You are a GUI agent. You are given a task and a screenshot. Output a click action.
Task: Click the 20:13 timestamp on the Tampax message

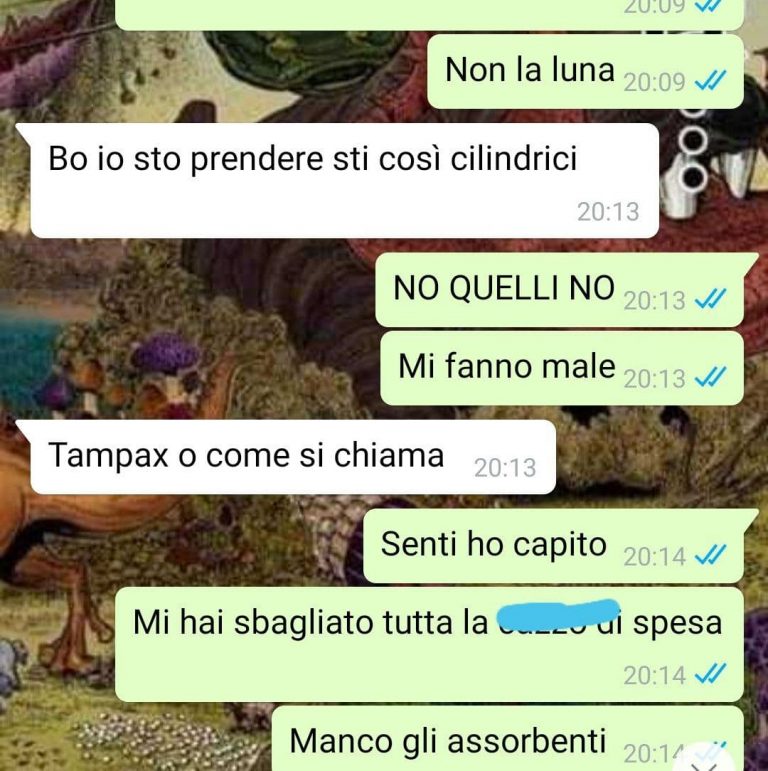505,468
